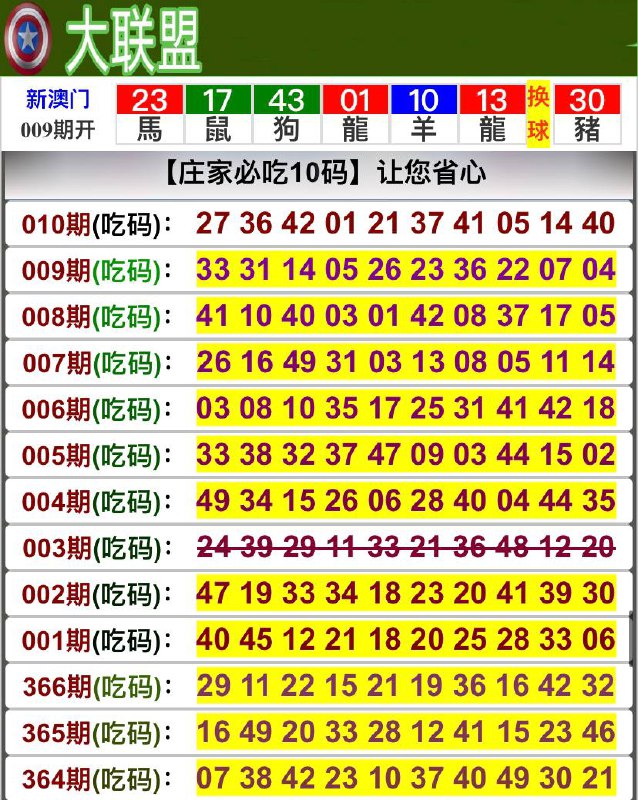Click number 46 in the 365期 row
The image size is (638, 800).
tap(599, 732)
